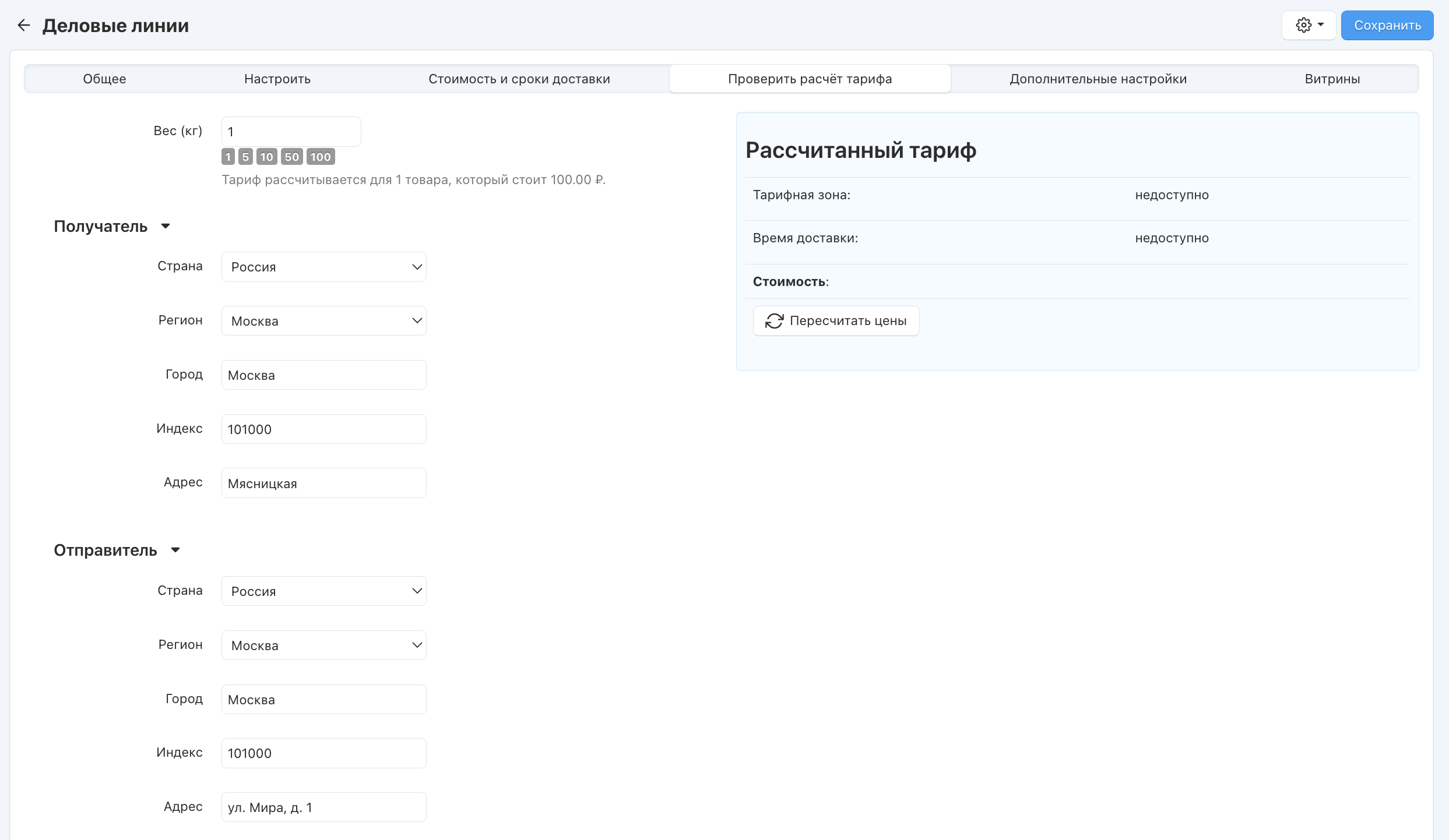This screenshot has height=840, width=1449.
Task: Open recipient Страна dropdown
Action: coord(323,267)
